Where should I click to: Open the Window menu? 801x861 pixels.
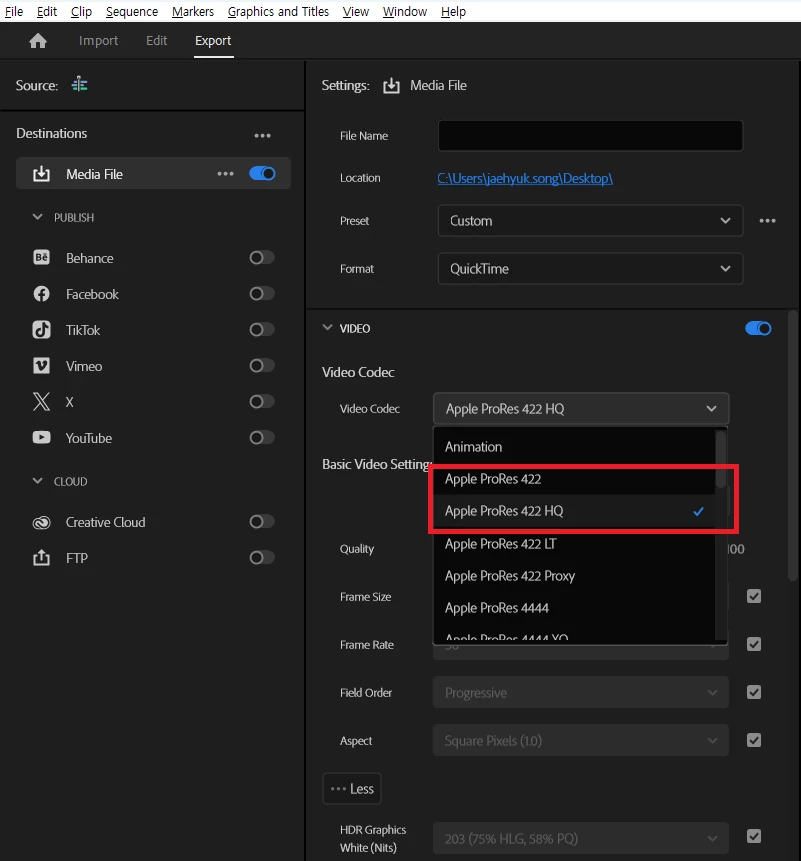coord(405,12)
